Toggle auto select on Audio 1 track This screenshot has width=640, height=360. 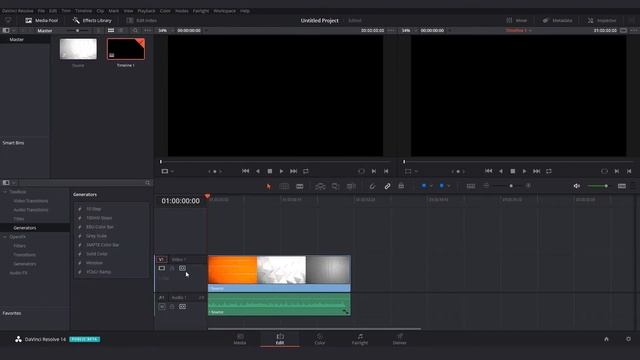click(x=182, y=307)
